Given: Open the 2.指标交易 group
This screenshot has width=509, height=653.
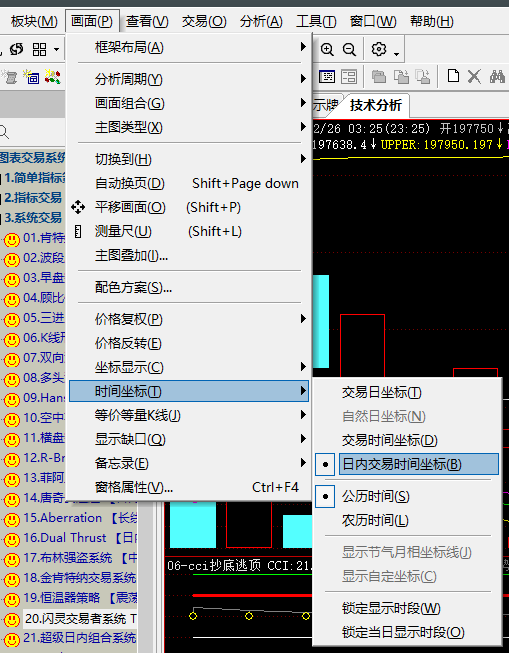Looking at the screenshot, I should 33,198.
